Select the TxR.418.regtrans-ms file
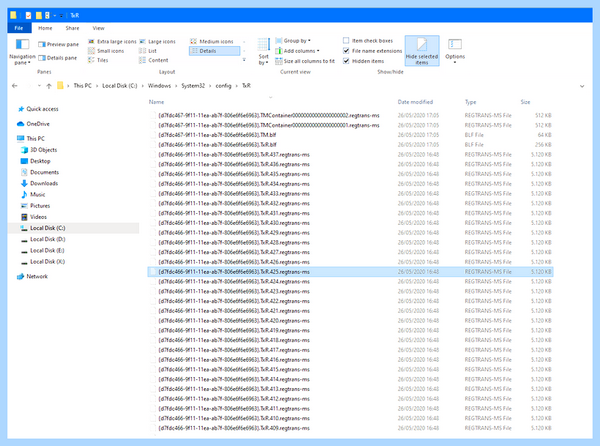This screenshot has width=600, height=446. pos(350,340)
